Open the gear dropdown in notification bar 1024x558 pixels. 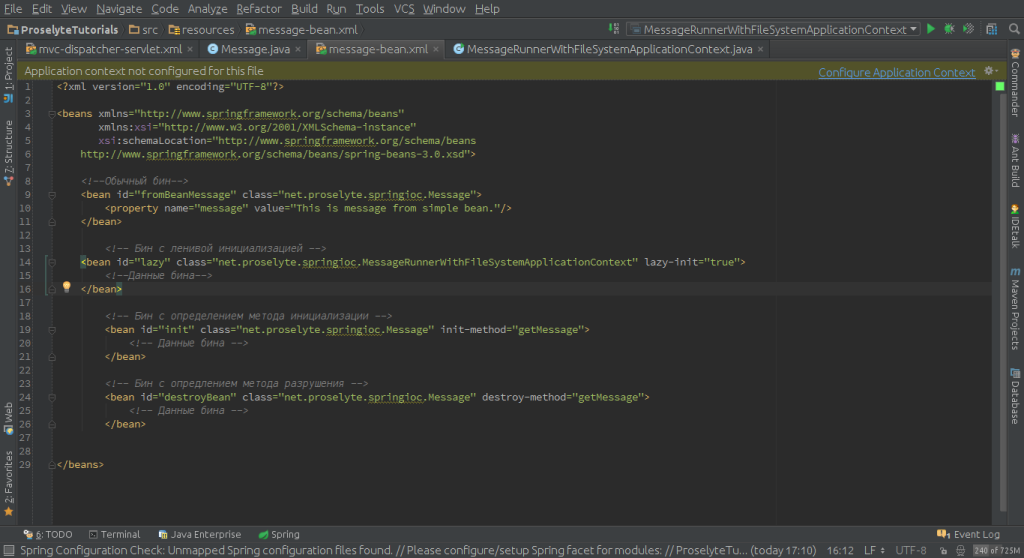click(990, 71)
